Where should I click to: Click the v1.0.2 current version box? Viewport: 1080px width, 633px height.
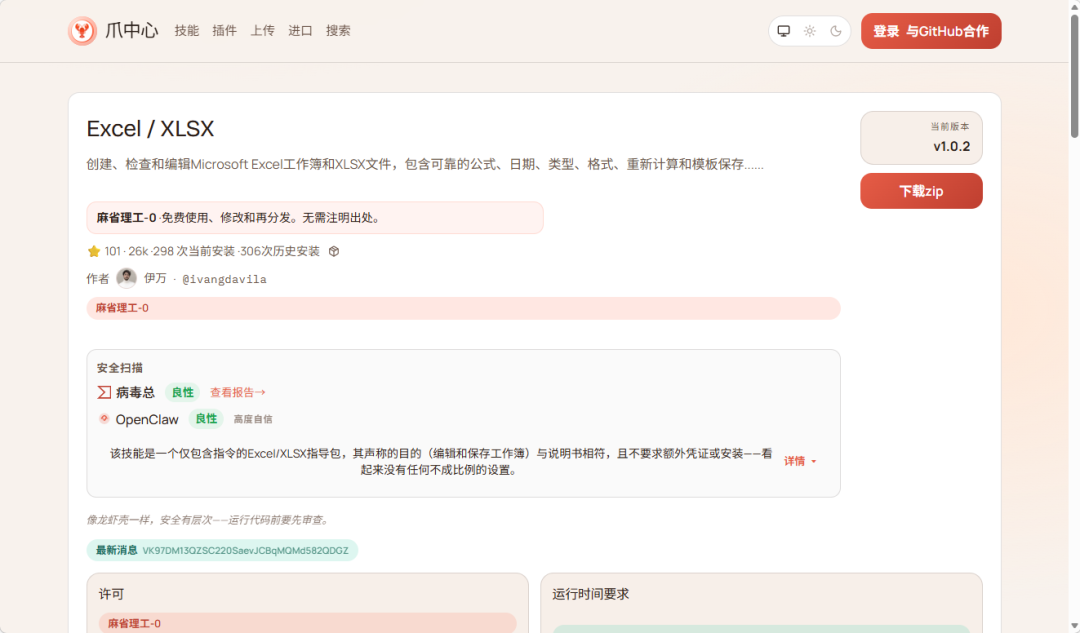point(922,138)
